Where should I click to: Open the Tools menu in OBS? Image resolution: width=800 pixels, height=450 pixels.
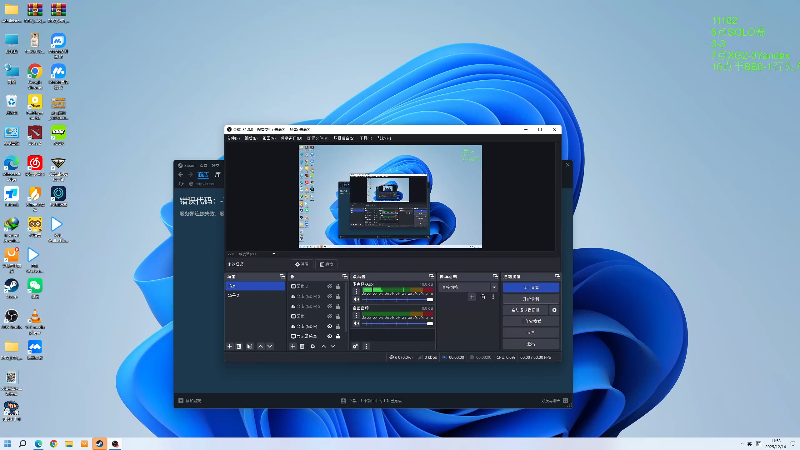[x=364, y=138]
